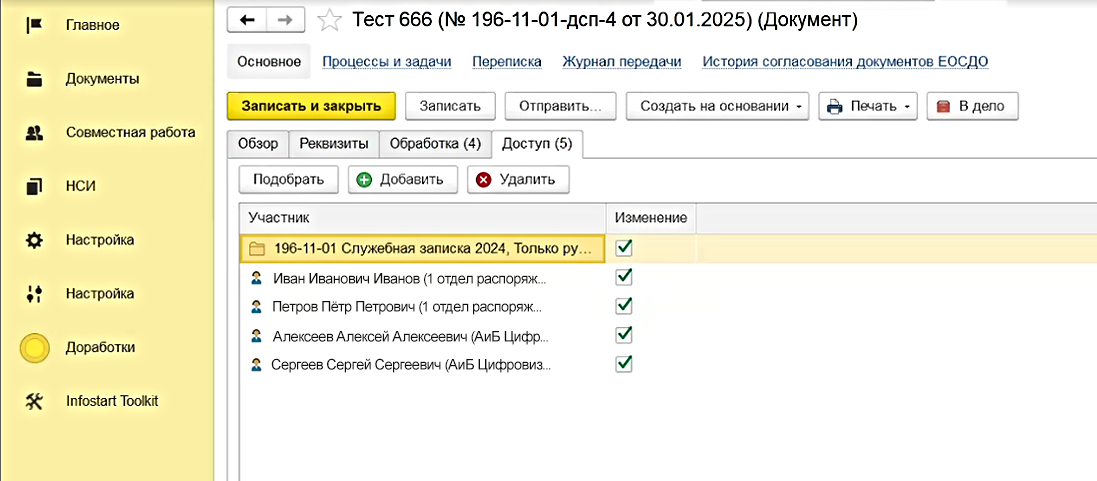This screenshot has height=481, width=1097.
Task: Add document to favorites with star icon
Action: [328, 19]
